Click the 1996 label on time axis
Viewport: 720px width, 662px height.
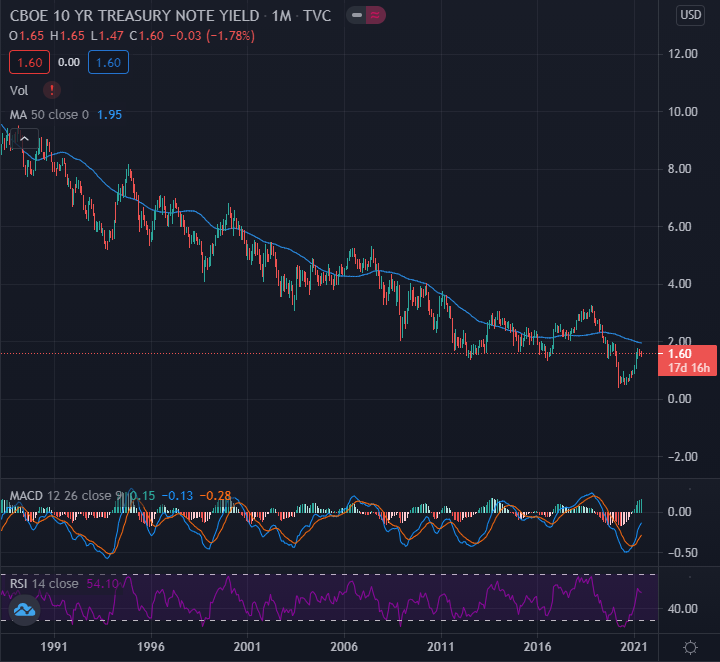[x=151, y=647]
